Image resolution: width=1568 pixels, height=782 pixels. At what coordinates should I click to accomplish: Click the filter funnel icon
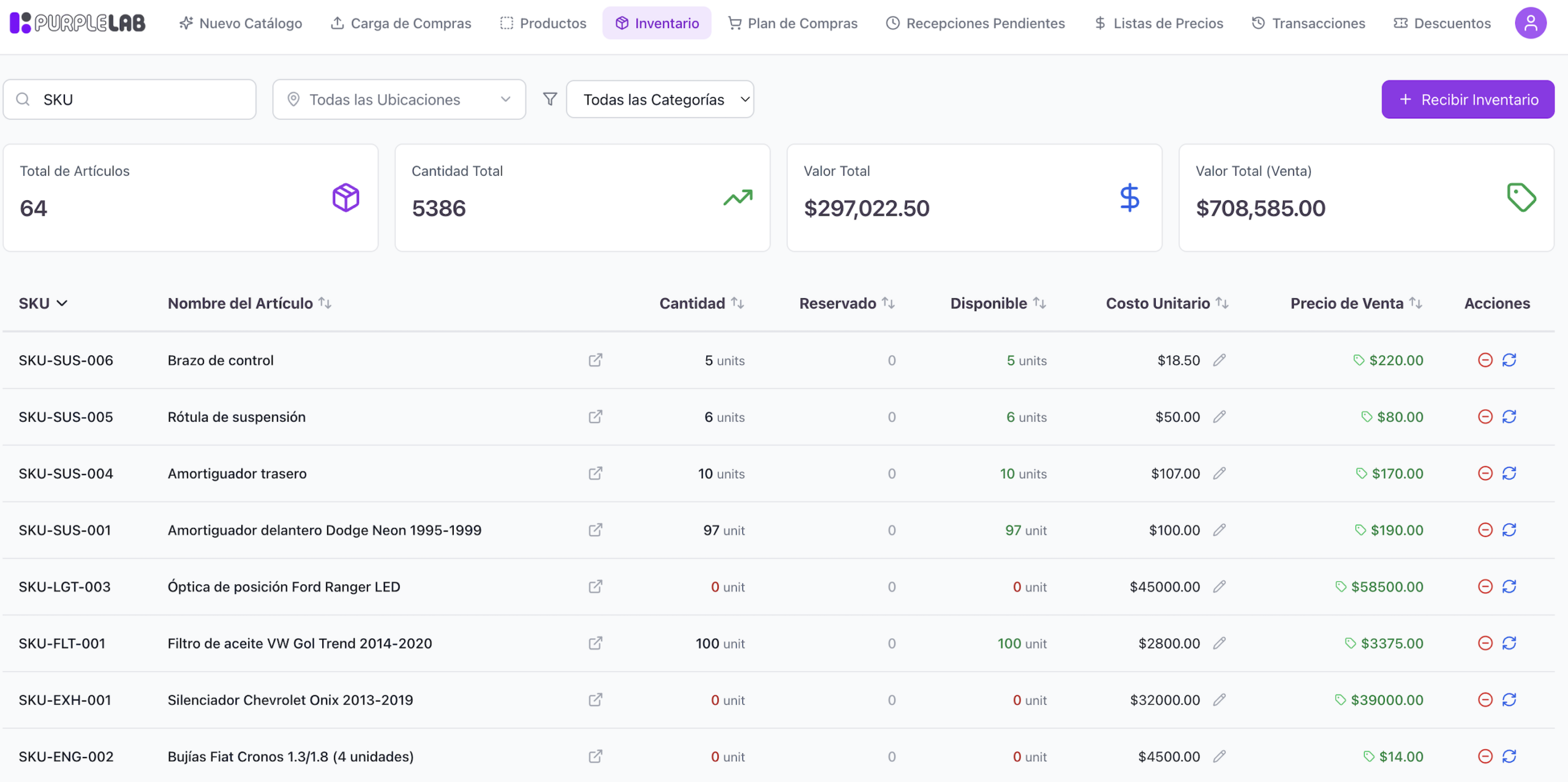click(x=550, y=99)
